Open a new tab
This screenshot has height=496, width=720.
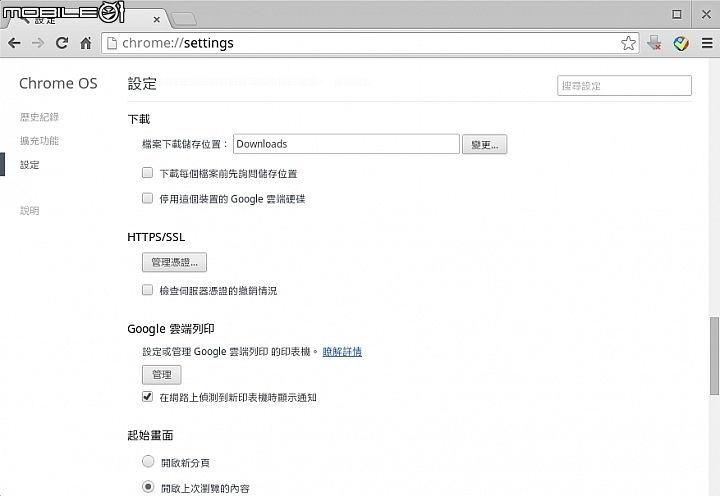[x=183, y=20]
